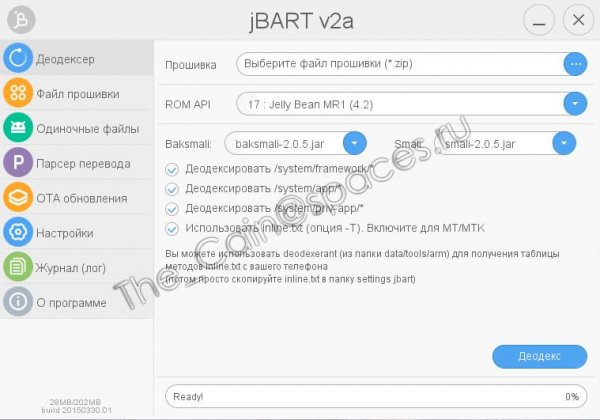Click the green Журнал (лог) document icon
Image resolution: width=600 pixels, height=420 pixels.
(x=18, y=267)
